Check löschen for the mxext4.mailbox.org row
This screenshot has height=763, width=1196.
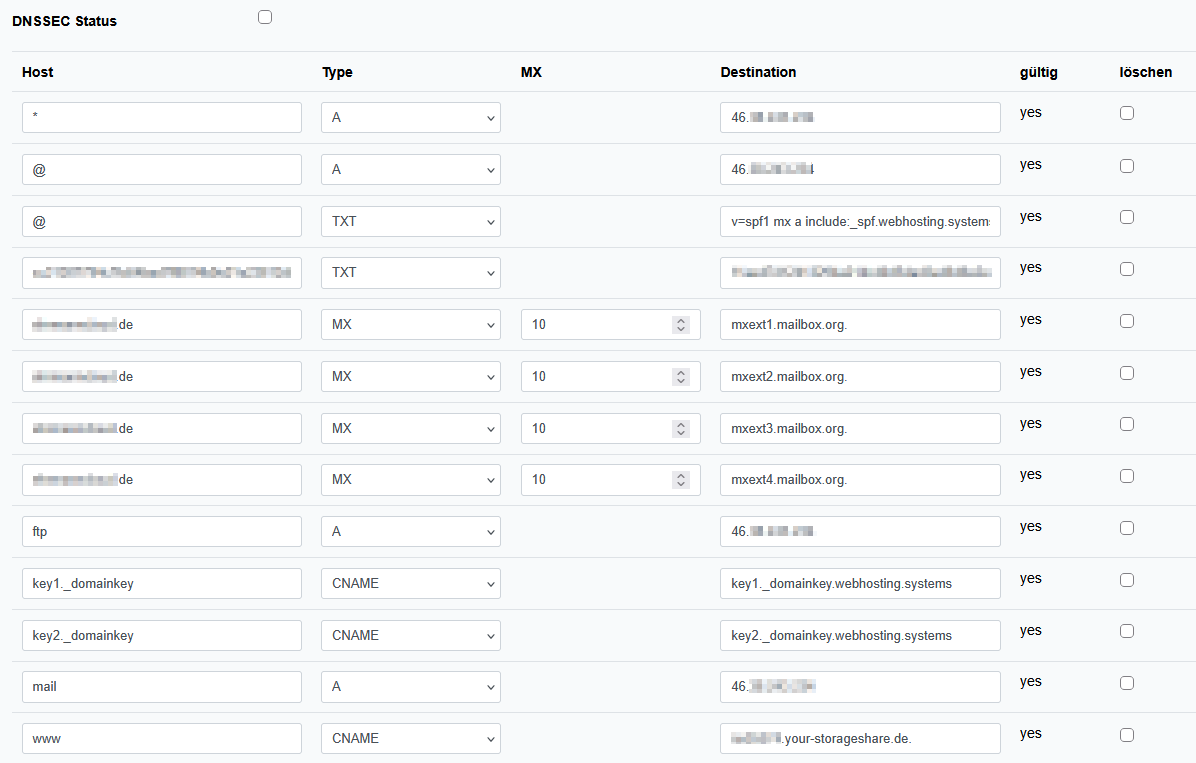pyautogui.click(x=1127, y=476)
